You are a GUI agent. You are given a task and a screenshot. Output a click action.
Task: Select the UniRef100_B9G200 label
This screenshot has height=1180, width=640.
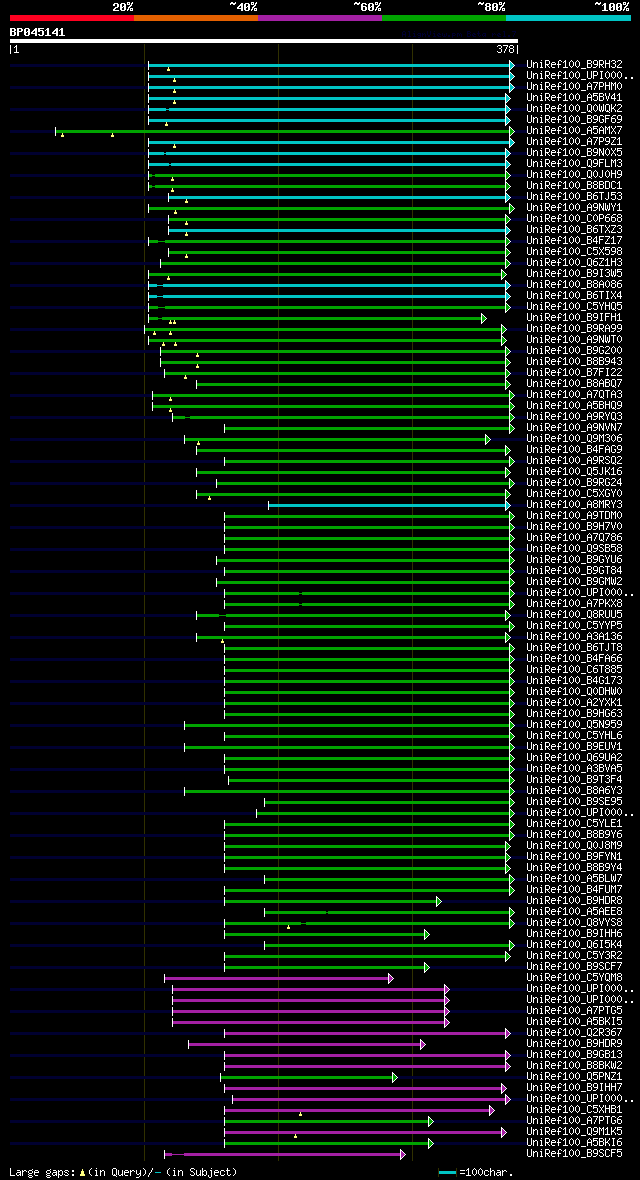coord(574,351)
